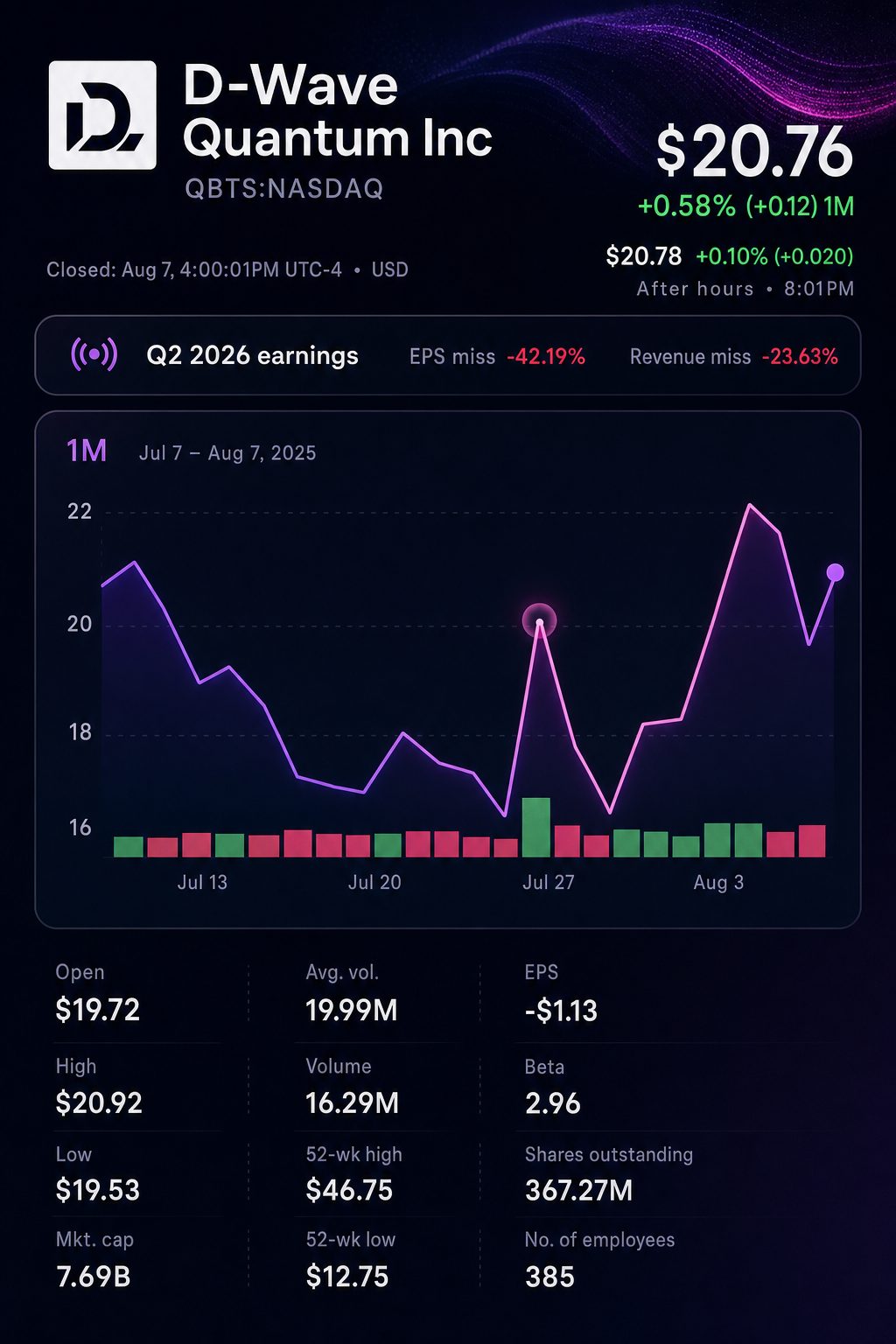This screenshot has width=896, height=1344.
Task: Click the Mkt. cap value 7.69B
Action: pos(94,1277)
